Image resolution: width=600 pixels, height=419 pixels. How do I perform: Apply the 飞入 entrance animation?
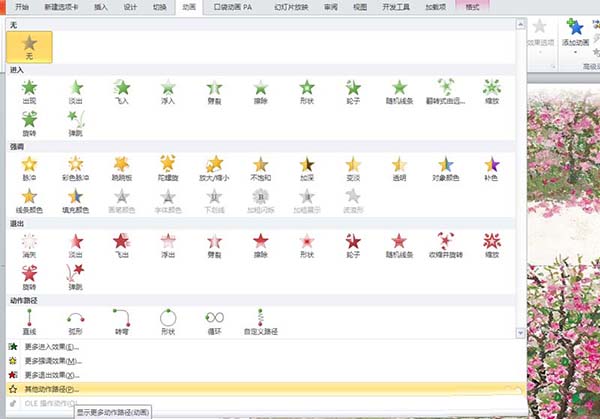(x=122, y=92)
